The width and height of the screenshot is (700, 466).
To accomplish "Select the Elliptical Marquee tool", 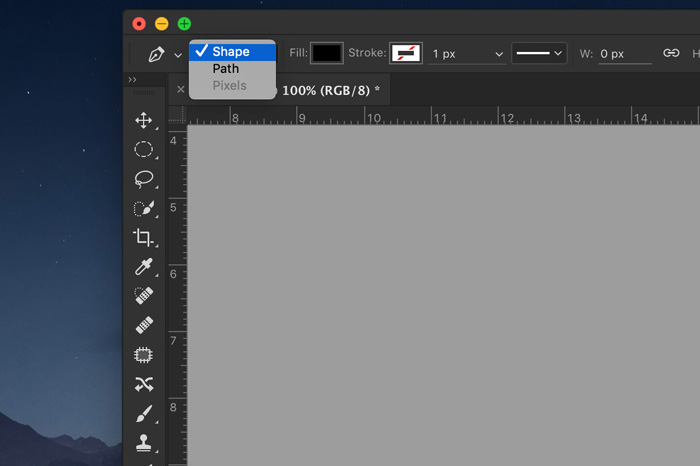I will point(143,149).
